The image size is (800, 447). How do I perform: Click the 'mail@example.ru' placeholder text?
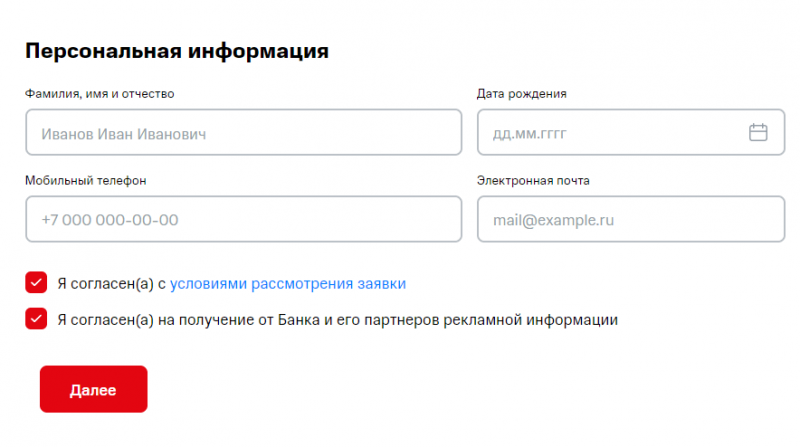click(553, 220)
